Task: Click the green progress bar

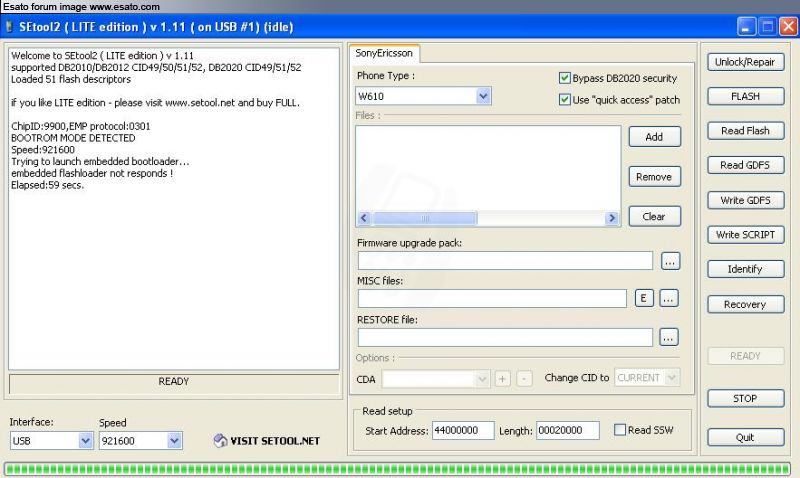Action: [x=397, y=468]
